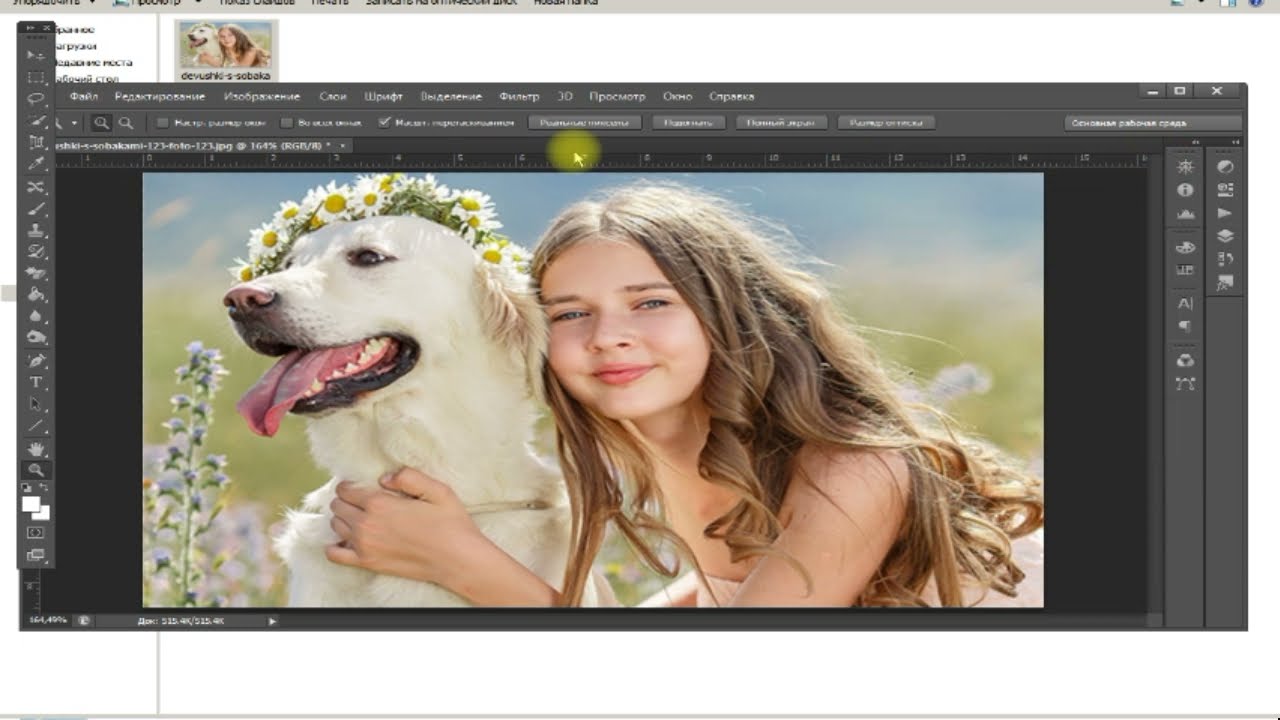1280x720 pixels.
Task: Open the Histogram panel icon
Action: coord(1186,214)
